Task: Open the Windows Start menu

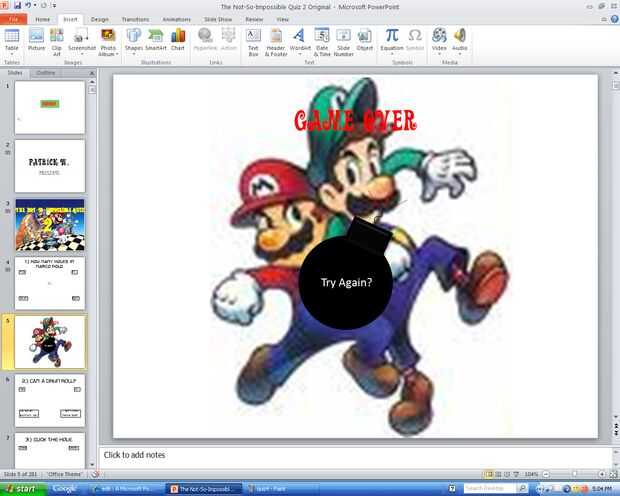Action: (x=23, y=489)
